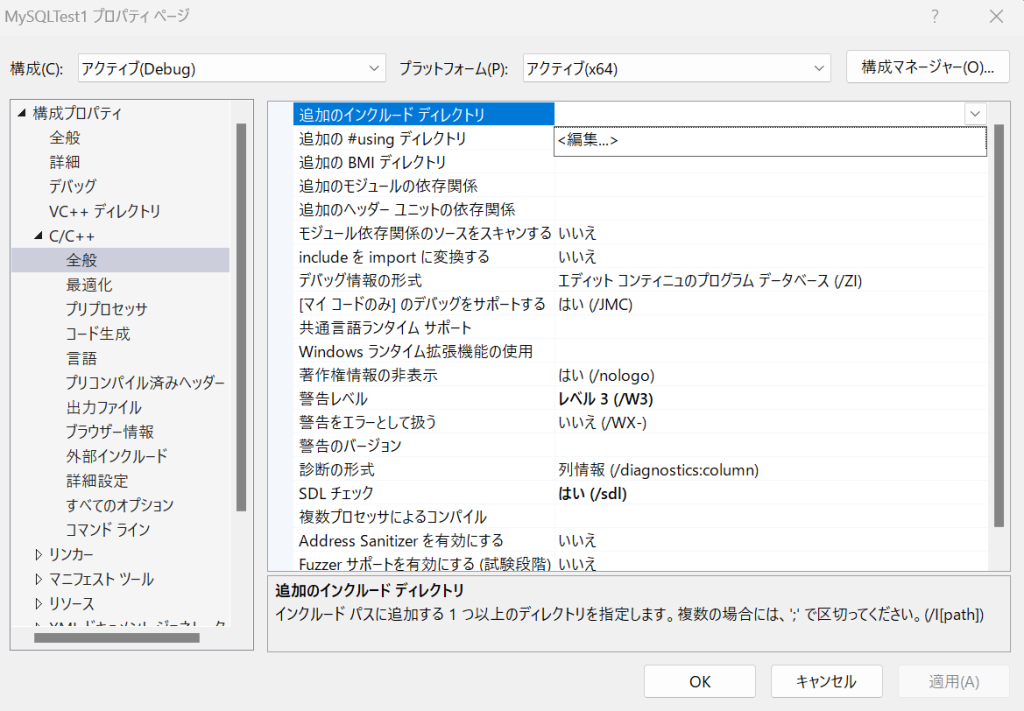Image resolution: width=1024 pixels, height=711 pixels.
Task: Click the 構成マネージャー button
Action: point(927,68)
